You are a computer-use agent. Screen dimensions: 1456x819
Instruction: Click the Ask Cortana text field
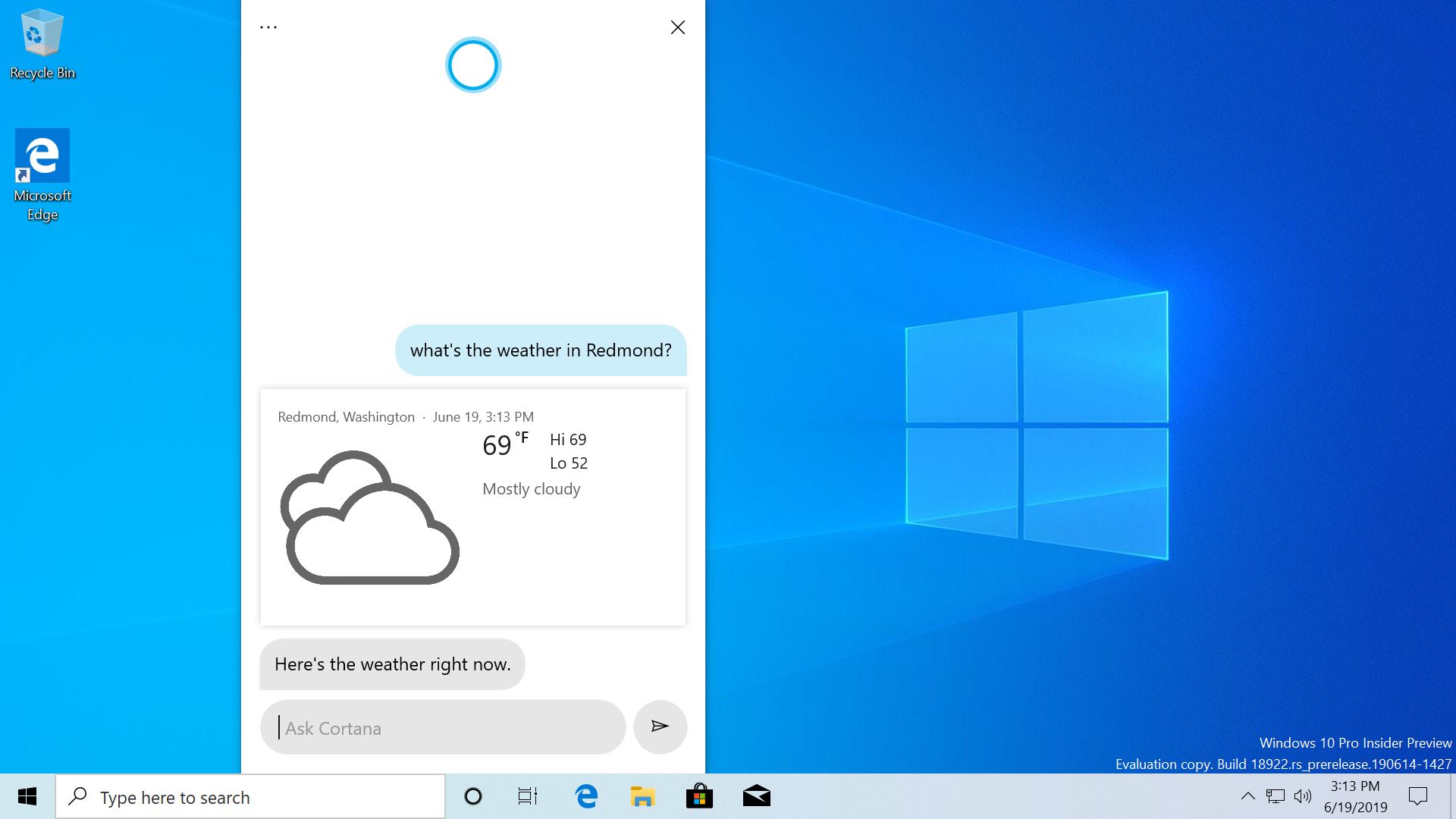443,728
